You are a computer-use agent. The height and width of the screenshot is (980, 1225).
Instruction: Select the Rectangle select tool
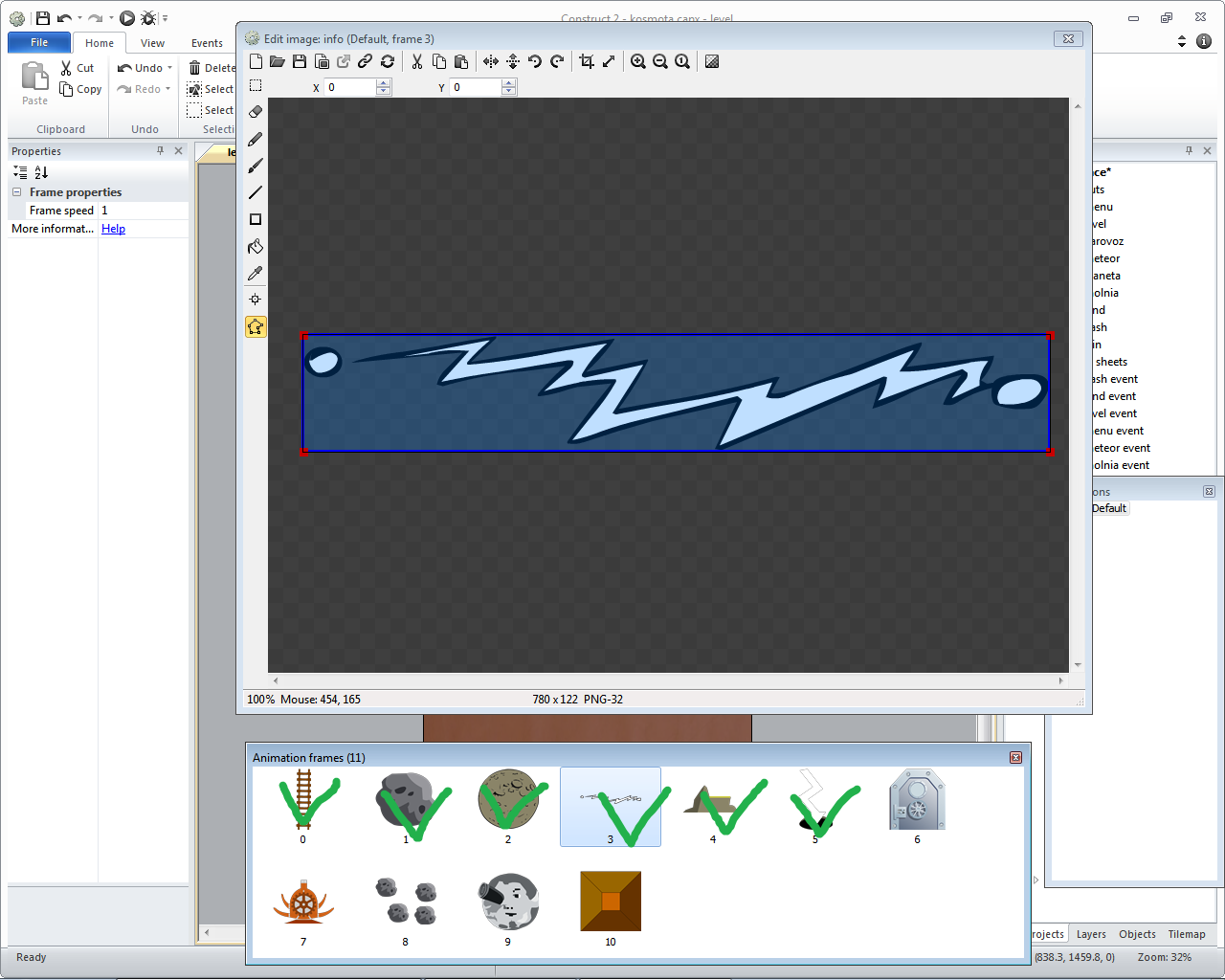click(x=256, y=85)
